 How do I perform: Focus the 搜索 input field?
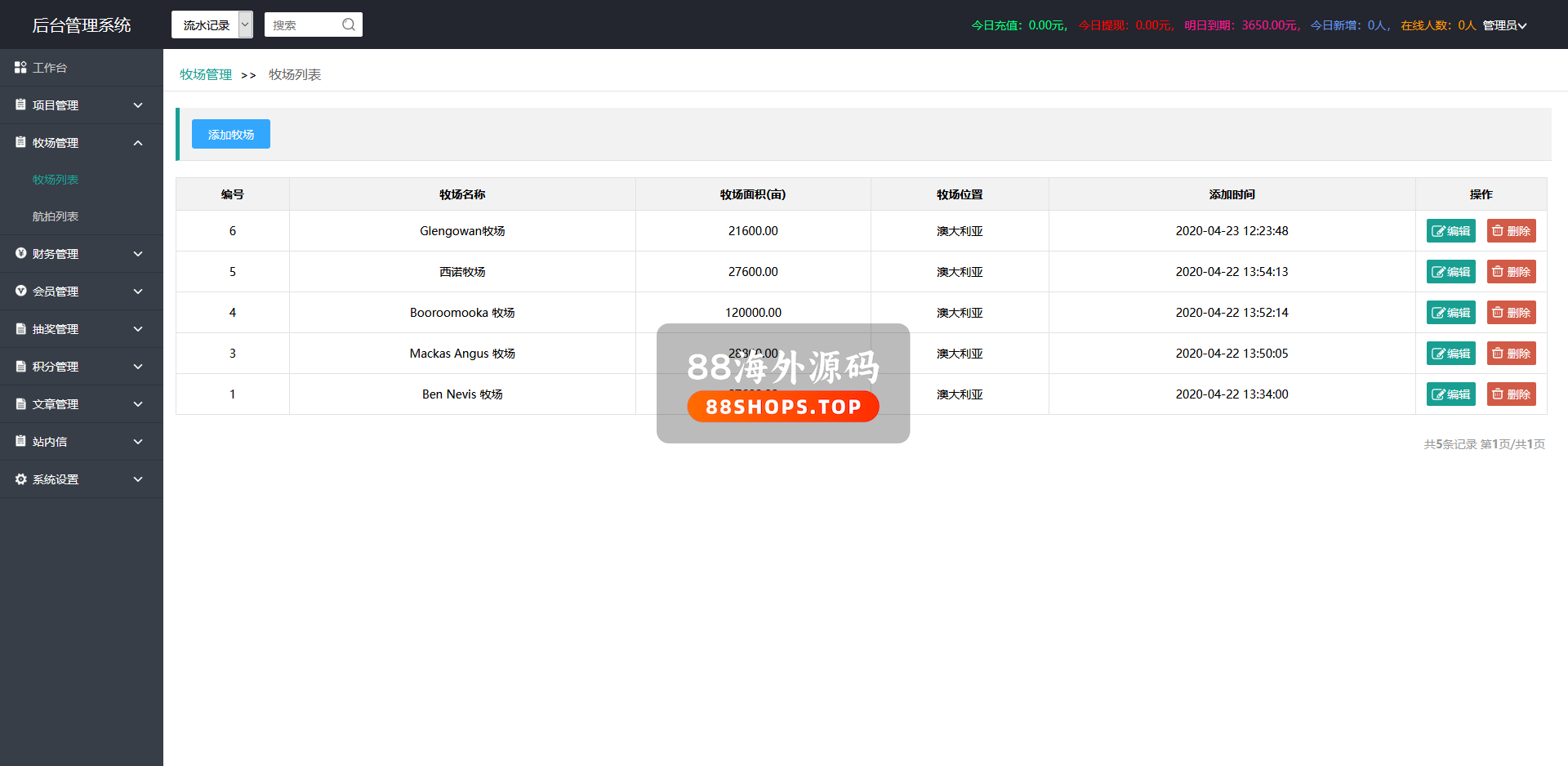302,25
